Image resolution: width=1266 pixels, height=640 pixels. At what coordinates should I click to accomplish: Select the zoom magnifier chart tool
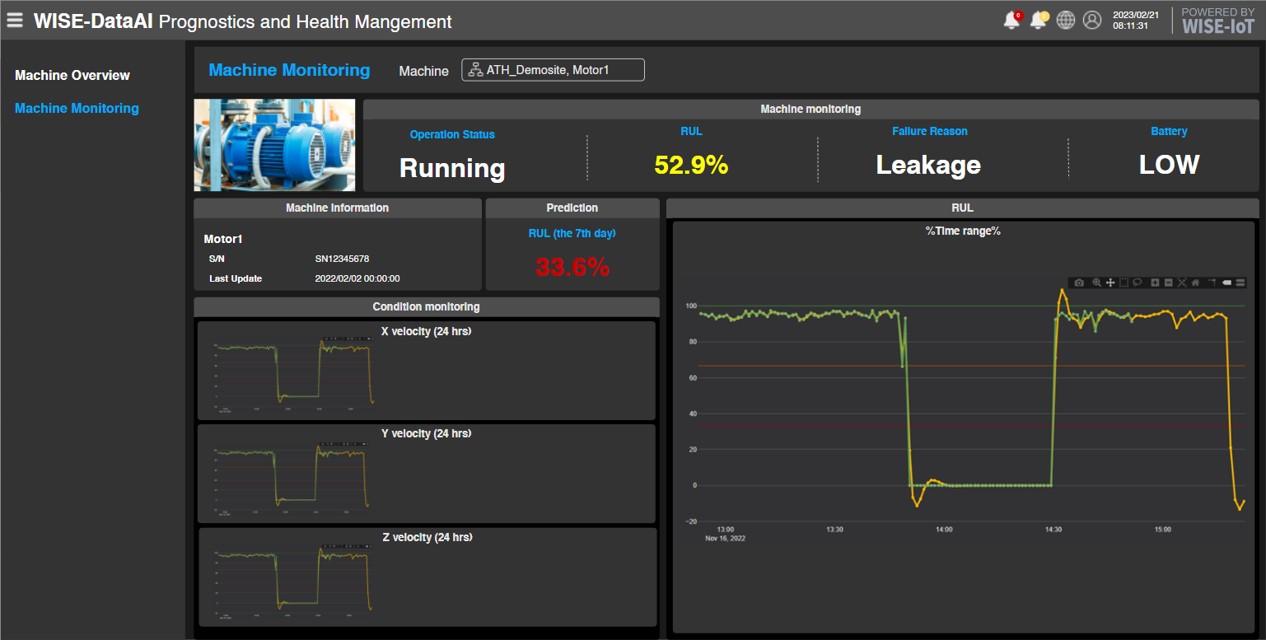(x=1097, y=283)
